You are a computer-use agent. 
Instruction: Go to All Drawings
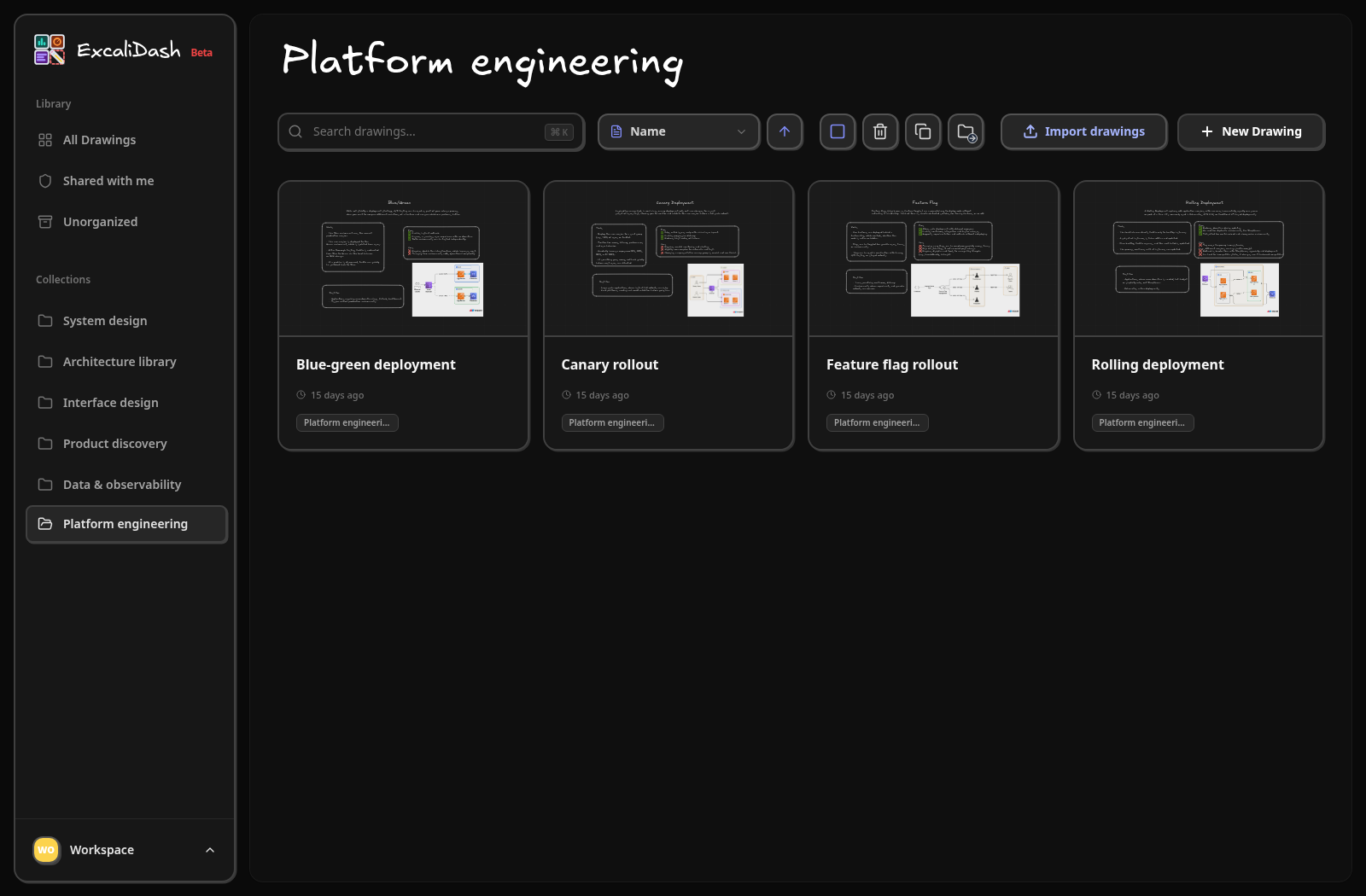click(x=126, y=140)
